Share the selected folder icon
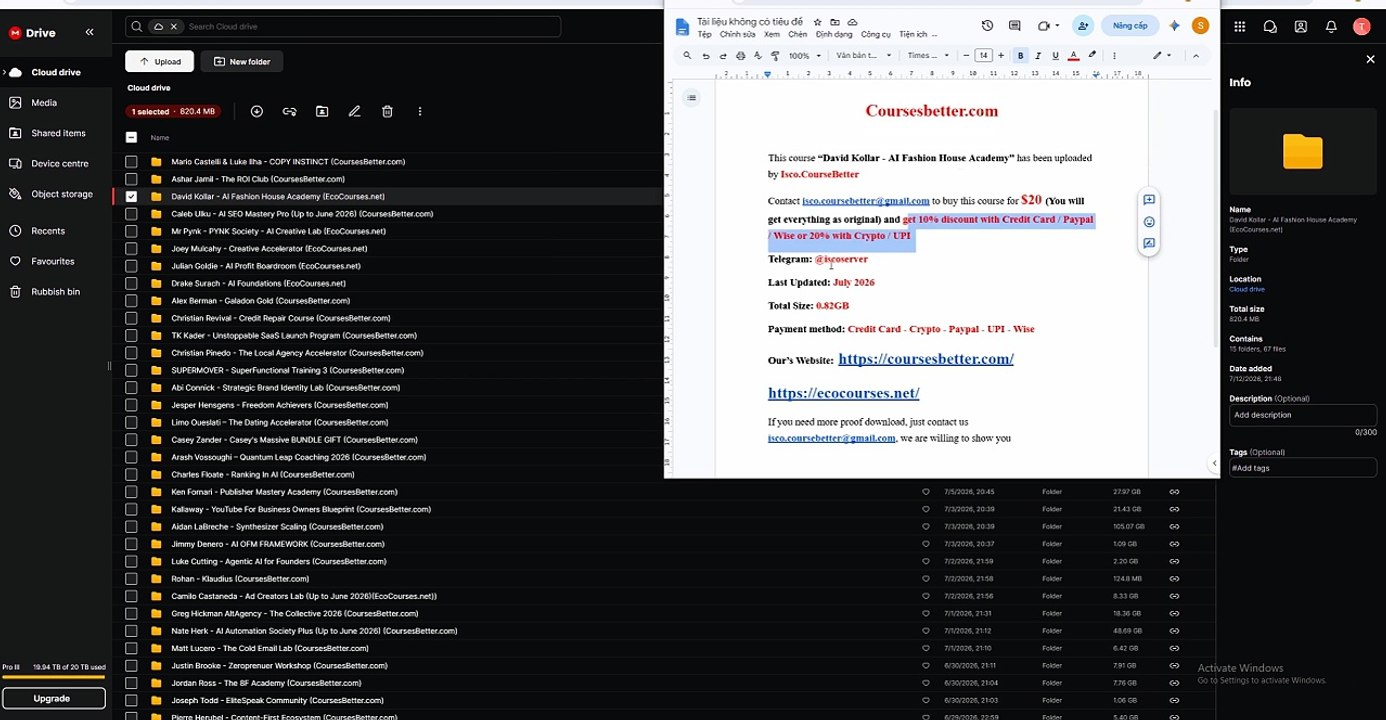 pos(322,111)
